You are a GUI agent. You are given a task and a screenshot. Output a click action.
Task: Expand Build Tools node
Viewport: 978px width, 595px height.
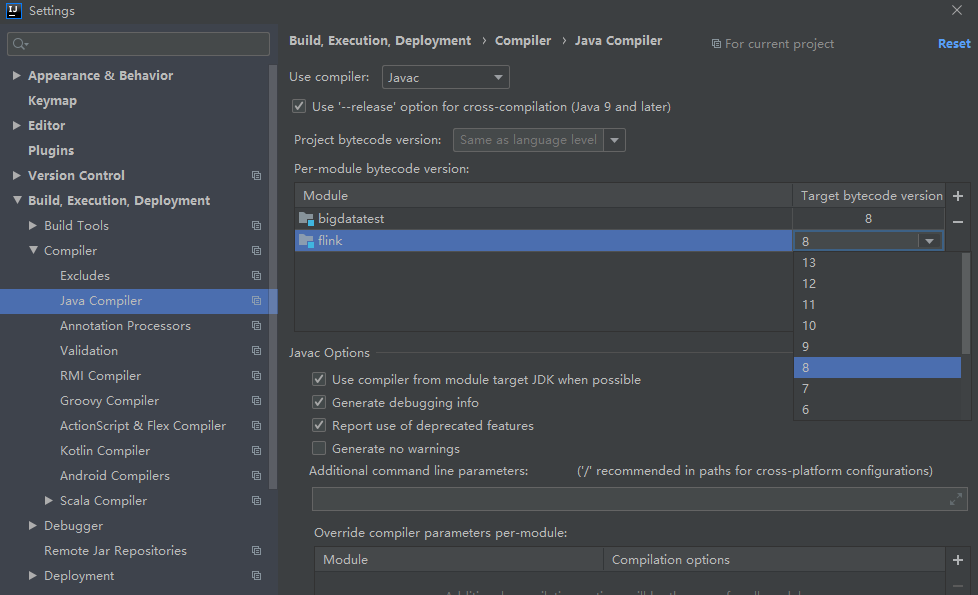coord(33,225)
